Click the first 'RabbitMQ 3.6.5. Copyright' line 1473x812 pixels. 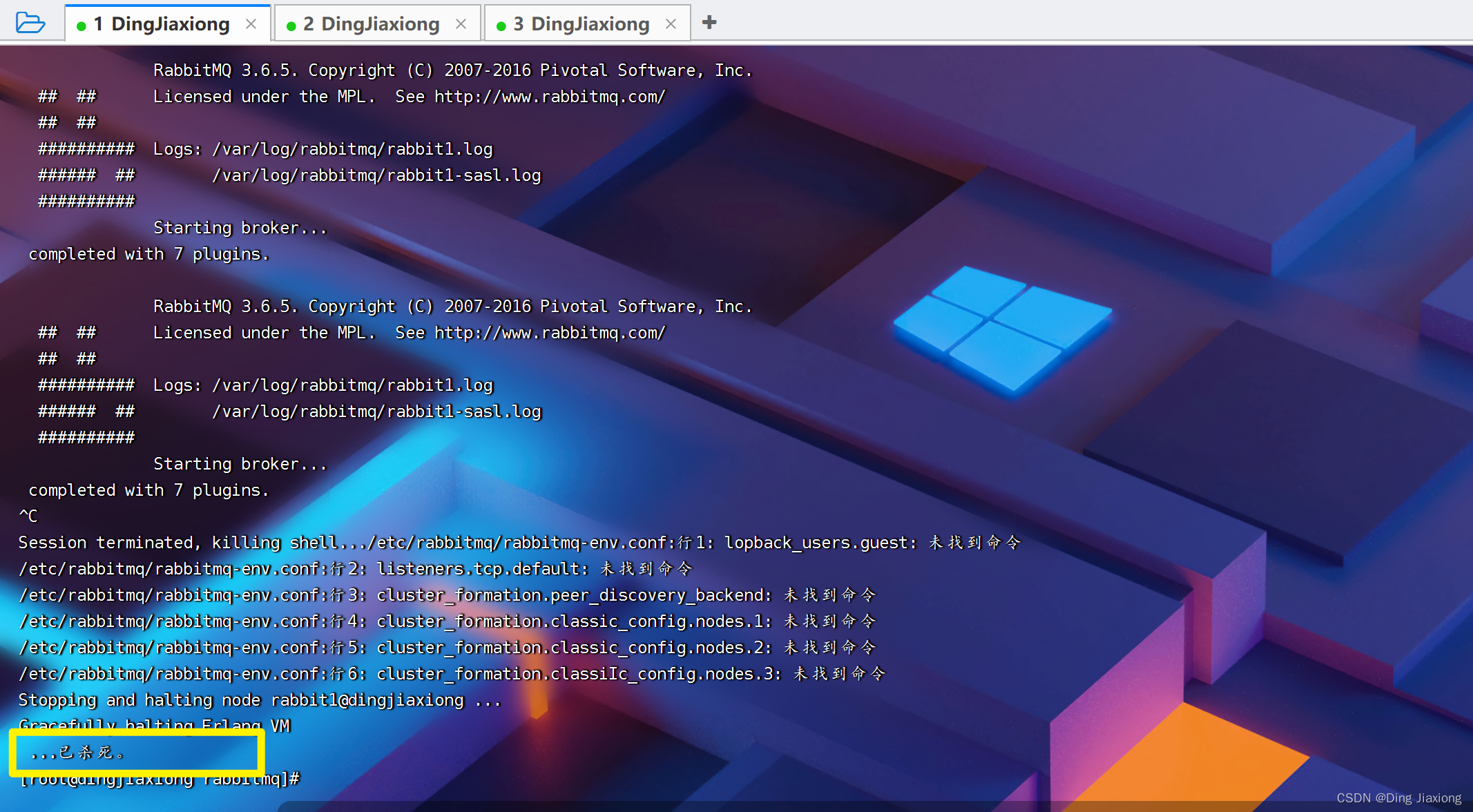pyautogui.click(x=452, y=70)
